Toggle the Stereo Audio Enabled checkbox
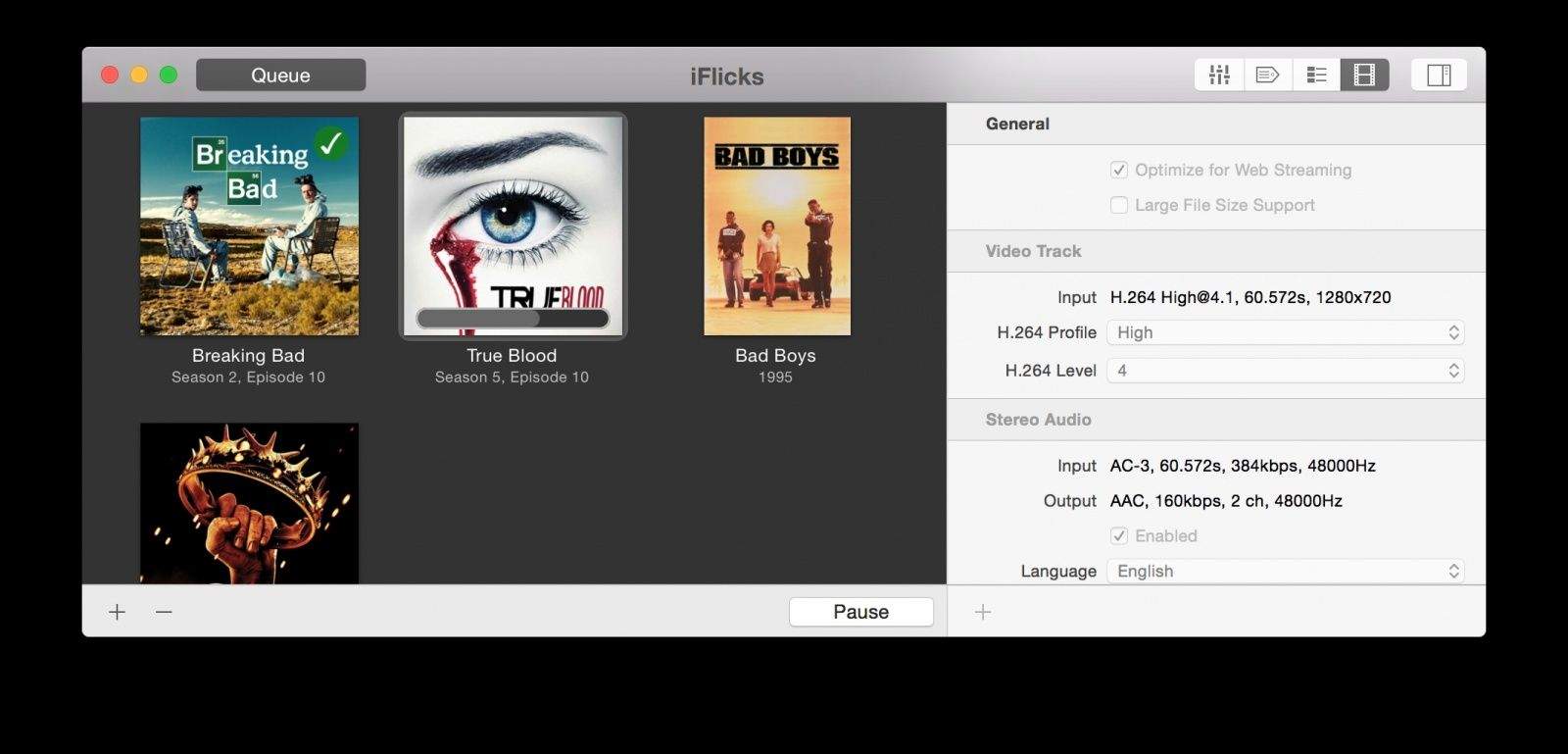 (x=1119, y=535)
